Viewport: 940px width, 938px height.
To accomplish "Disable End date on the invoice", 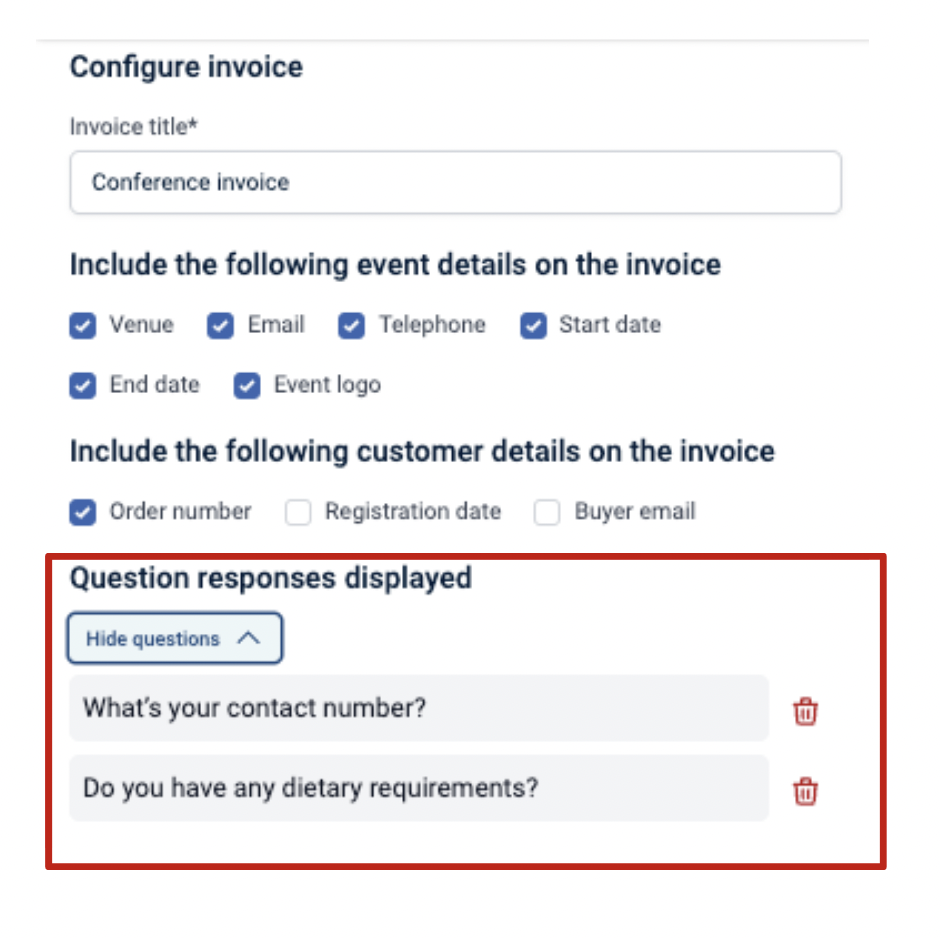I will [x=82, y=385].
